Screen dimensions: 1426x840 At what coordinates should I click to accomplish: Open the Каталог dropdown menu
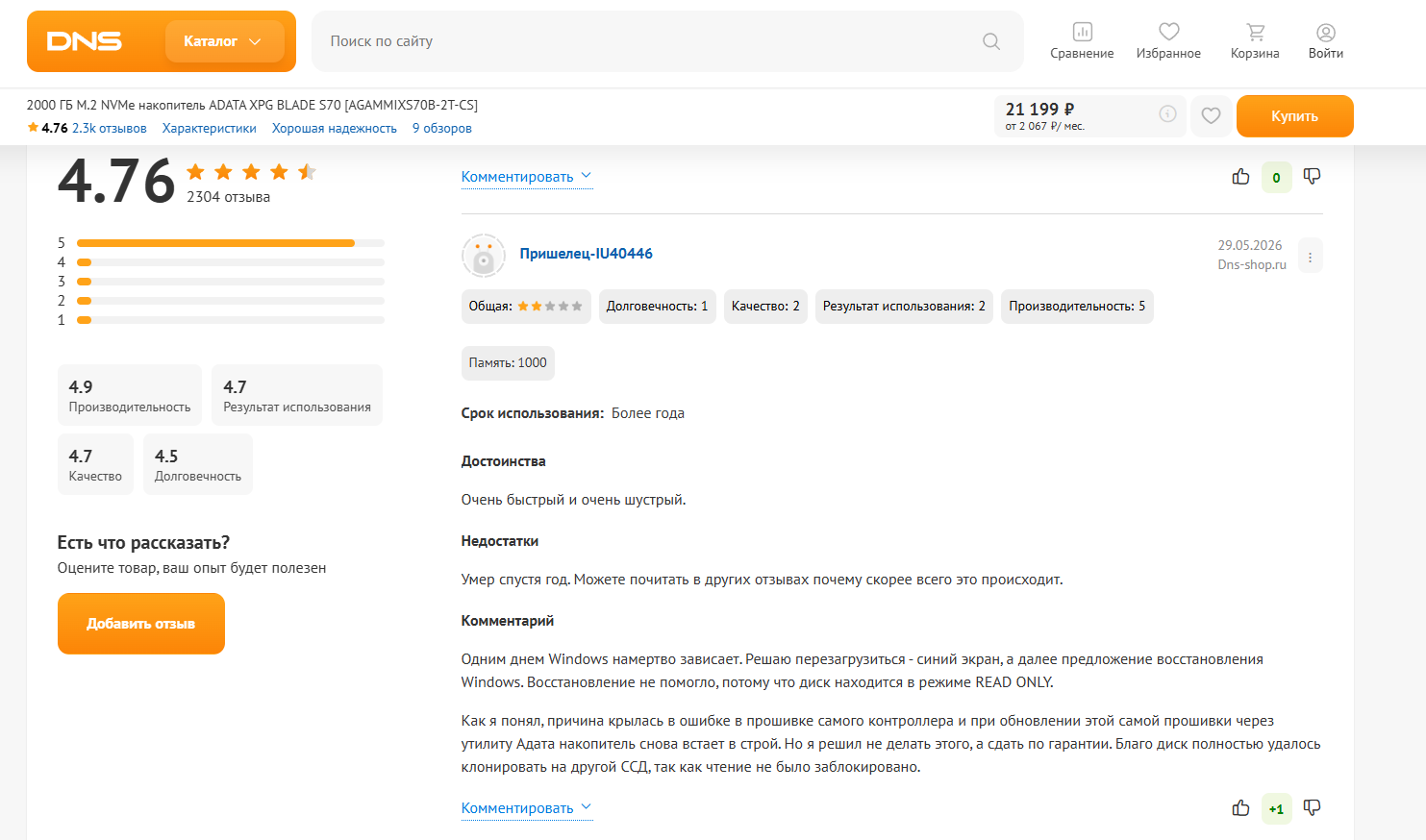pyautogui.click(x=224, y=41)
